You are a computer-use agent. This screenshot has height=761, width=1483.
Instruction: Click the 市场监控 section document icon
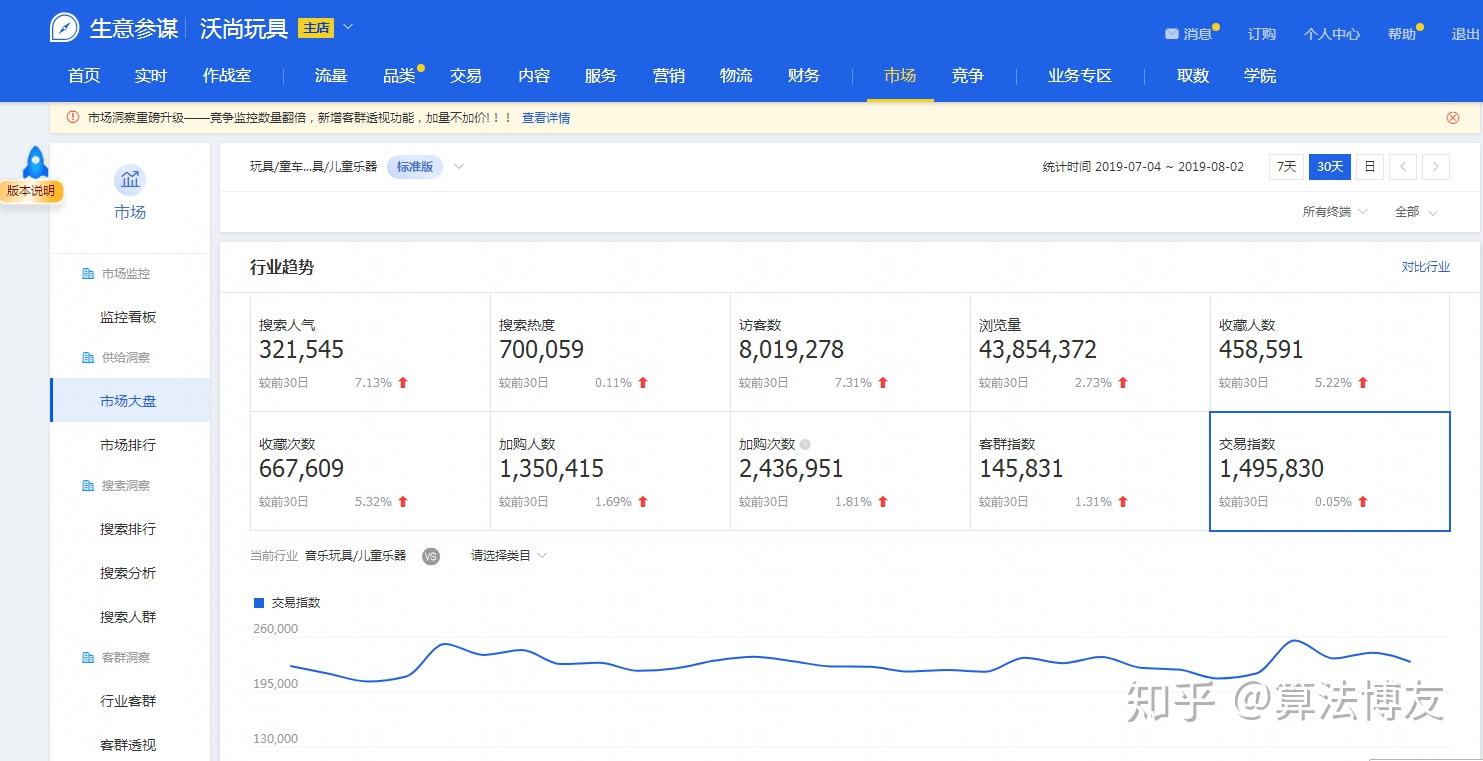[x=86, y=273]
